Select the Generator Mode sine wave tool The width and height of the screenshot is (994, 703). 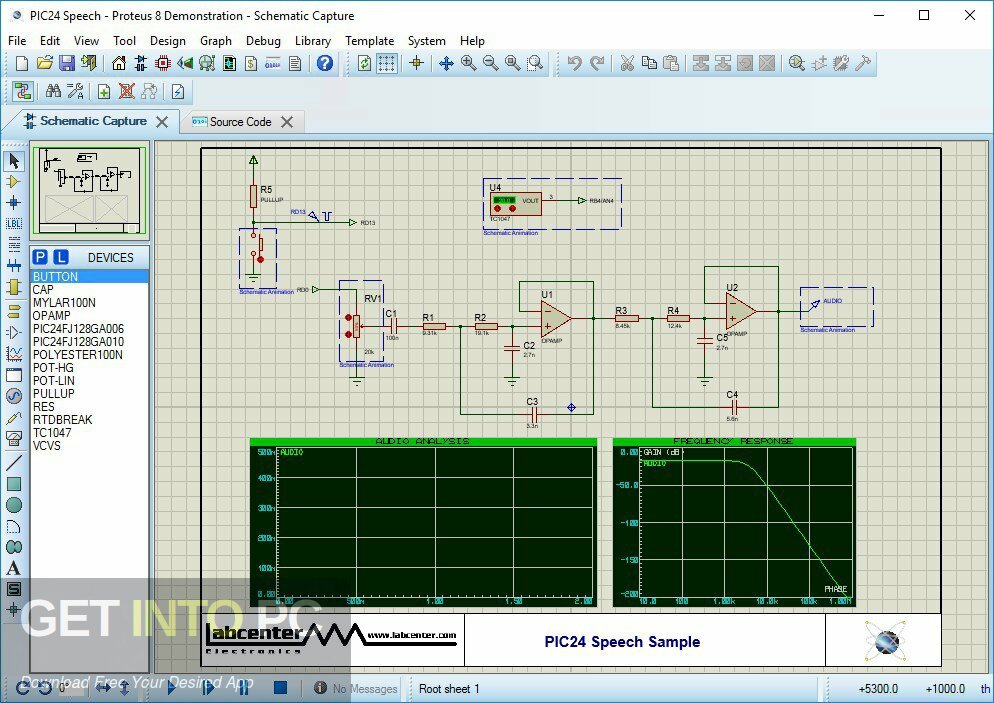click(x=14, y=396)
